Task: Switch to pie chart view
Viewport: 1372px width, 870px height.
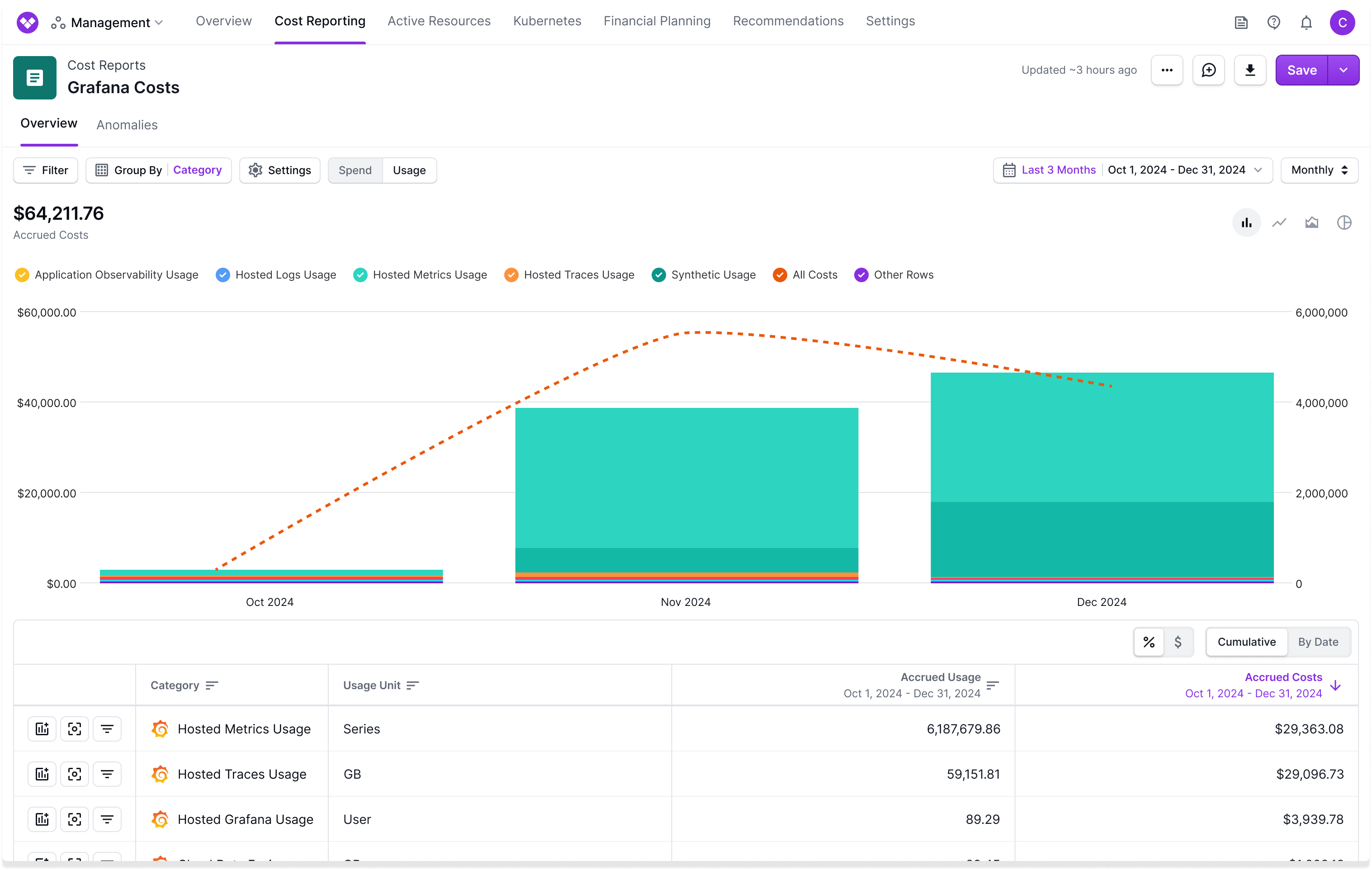Action: (1344, 223)
